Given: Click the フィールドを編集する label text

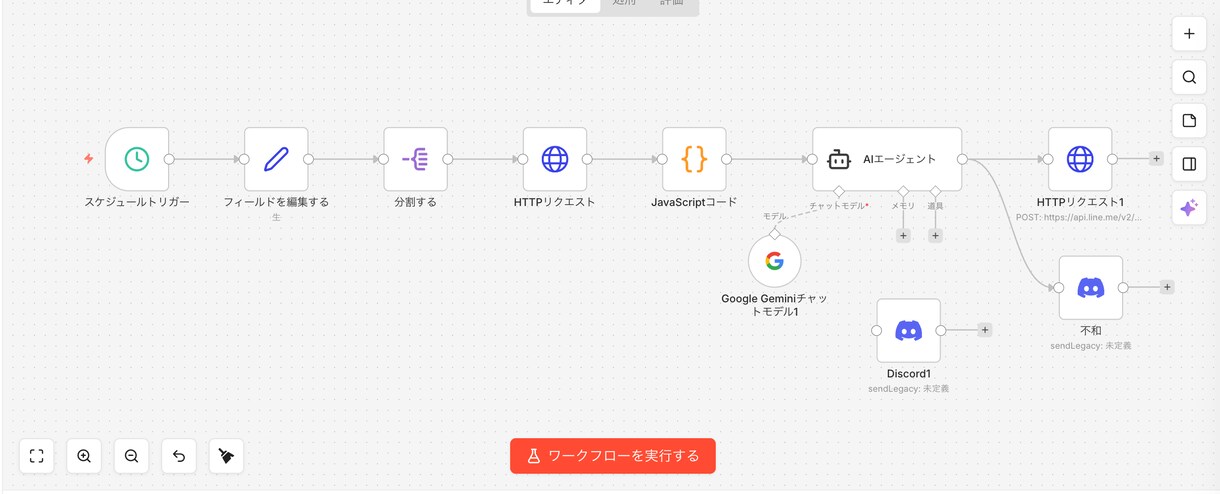Looking at the screenshot, I should pos(276,202).
